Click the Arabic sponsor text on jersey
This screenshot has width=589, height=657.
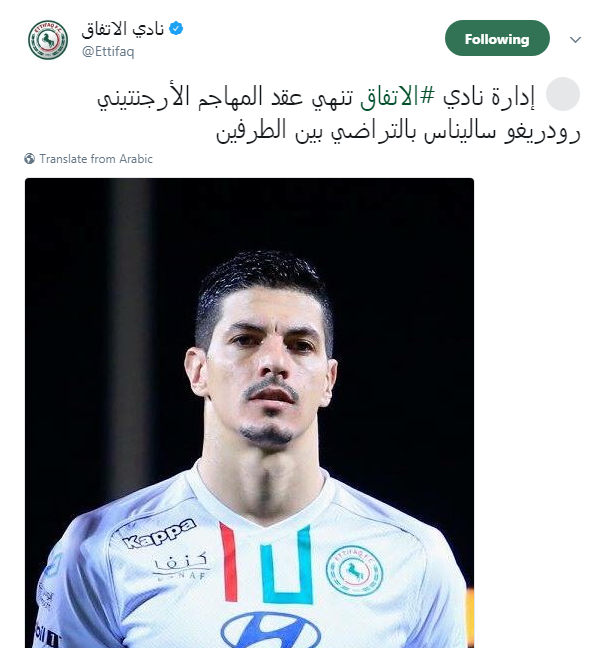pos(181,565)
